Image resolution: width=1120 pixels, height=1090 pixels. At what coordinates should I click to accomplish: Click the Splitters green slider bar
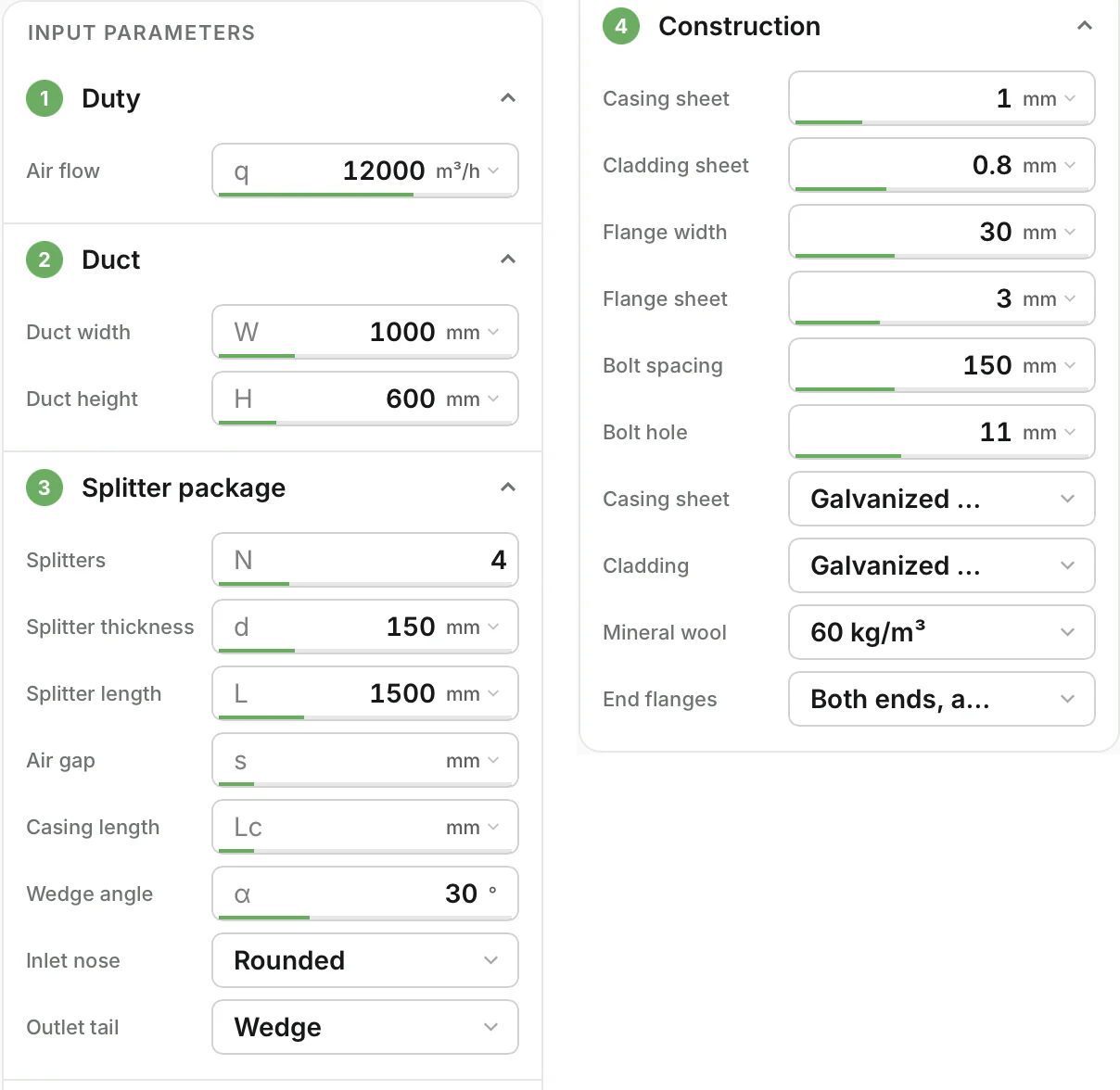point(254,584)
